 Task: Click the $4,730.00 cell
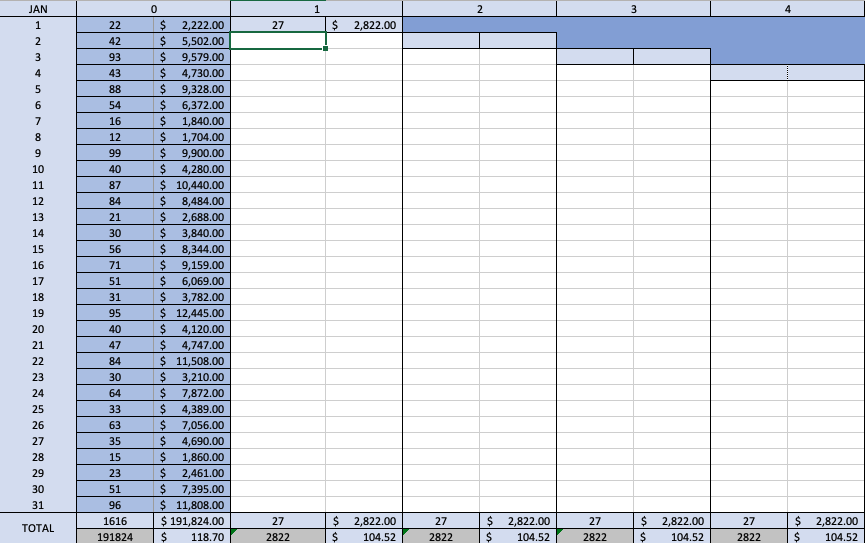coord(192,73)
